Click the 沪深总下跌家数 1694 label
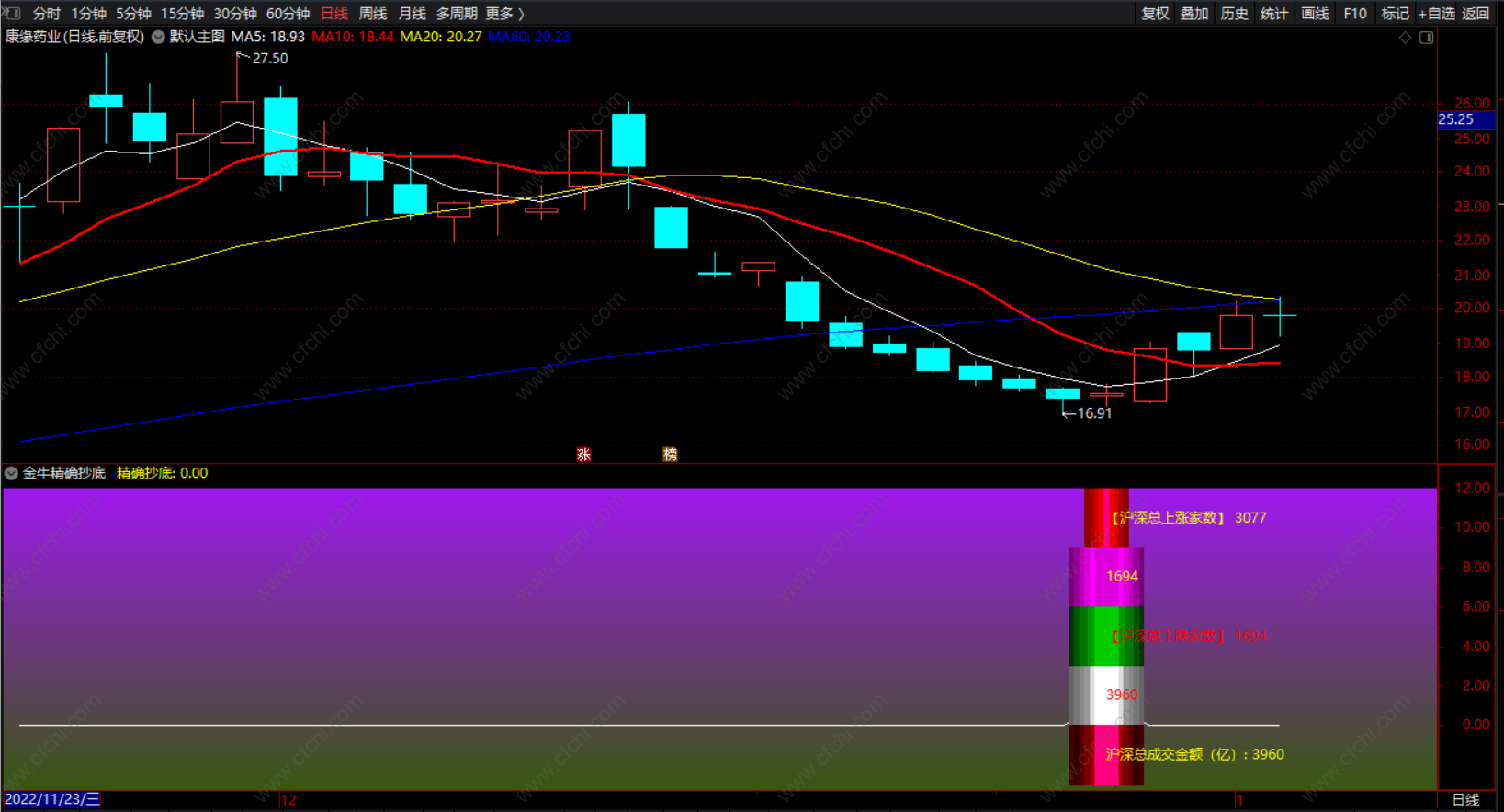The image size is (1504, 812). coord(1187,636)
